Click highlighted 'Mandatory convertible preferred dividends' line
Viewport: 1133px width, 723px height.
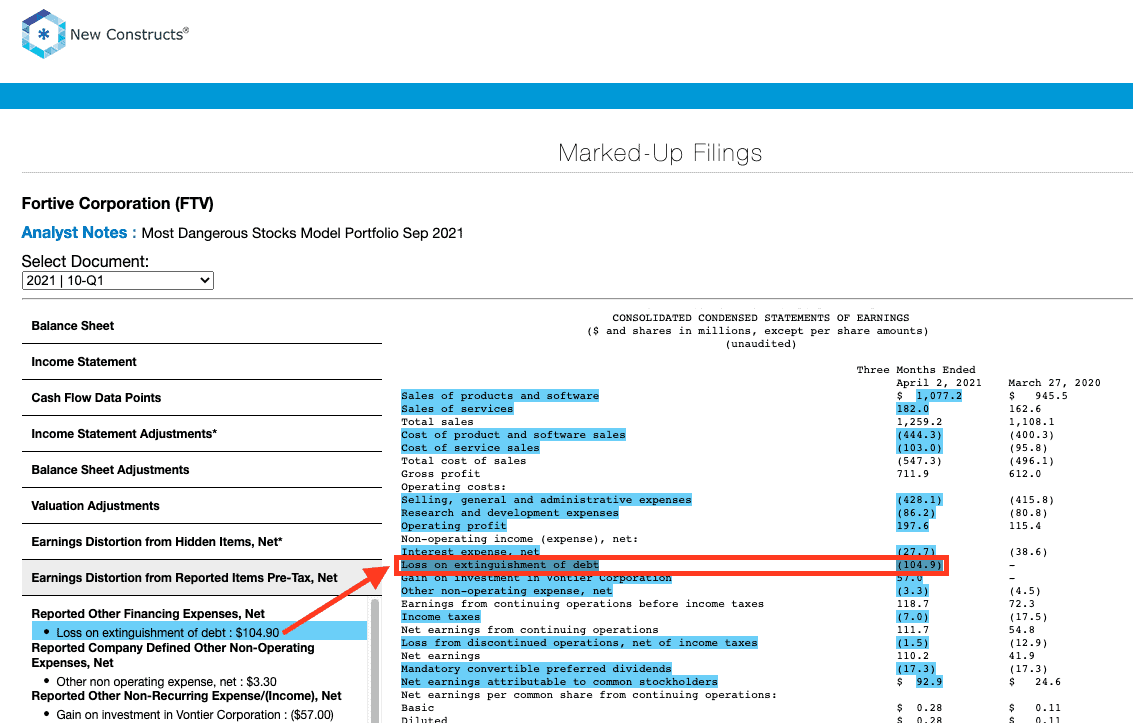pyautogui.click(x=536, y=669)
